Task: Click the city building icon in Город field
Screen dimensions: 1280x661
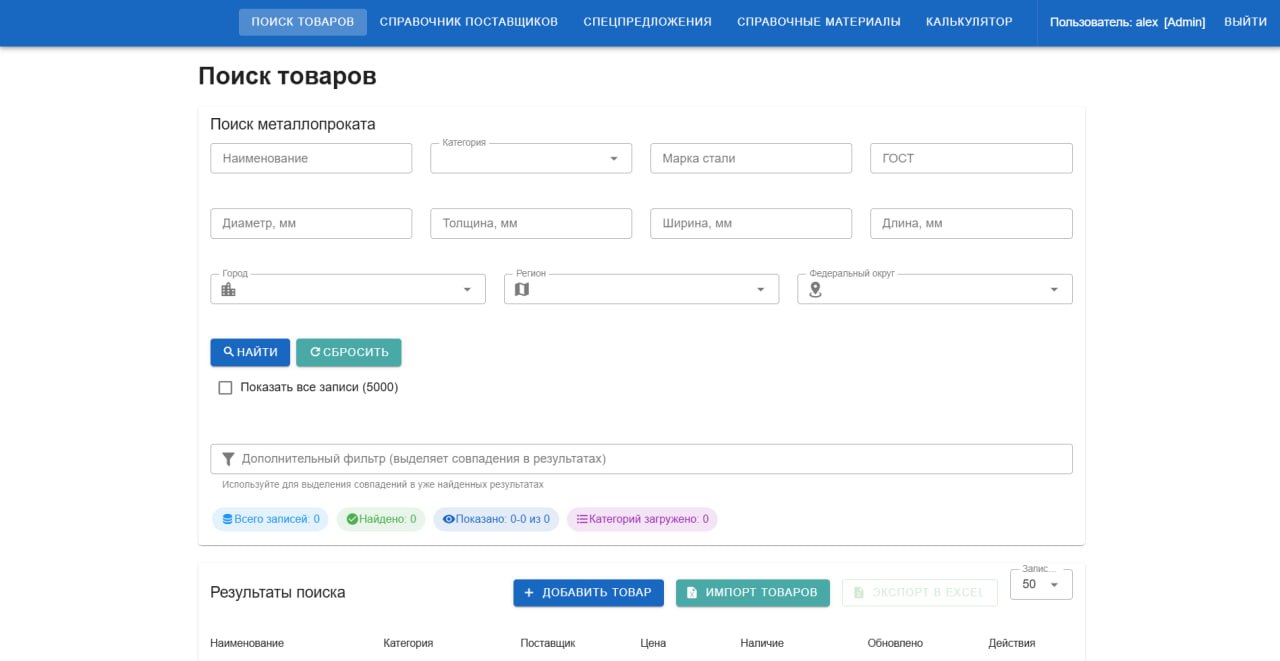Action: (229, 289)
